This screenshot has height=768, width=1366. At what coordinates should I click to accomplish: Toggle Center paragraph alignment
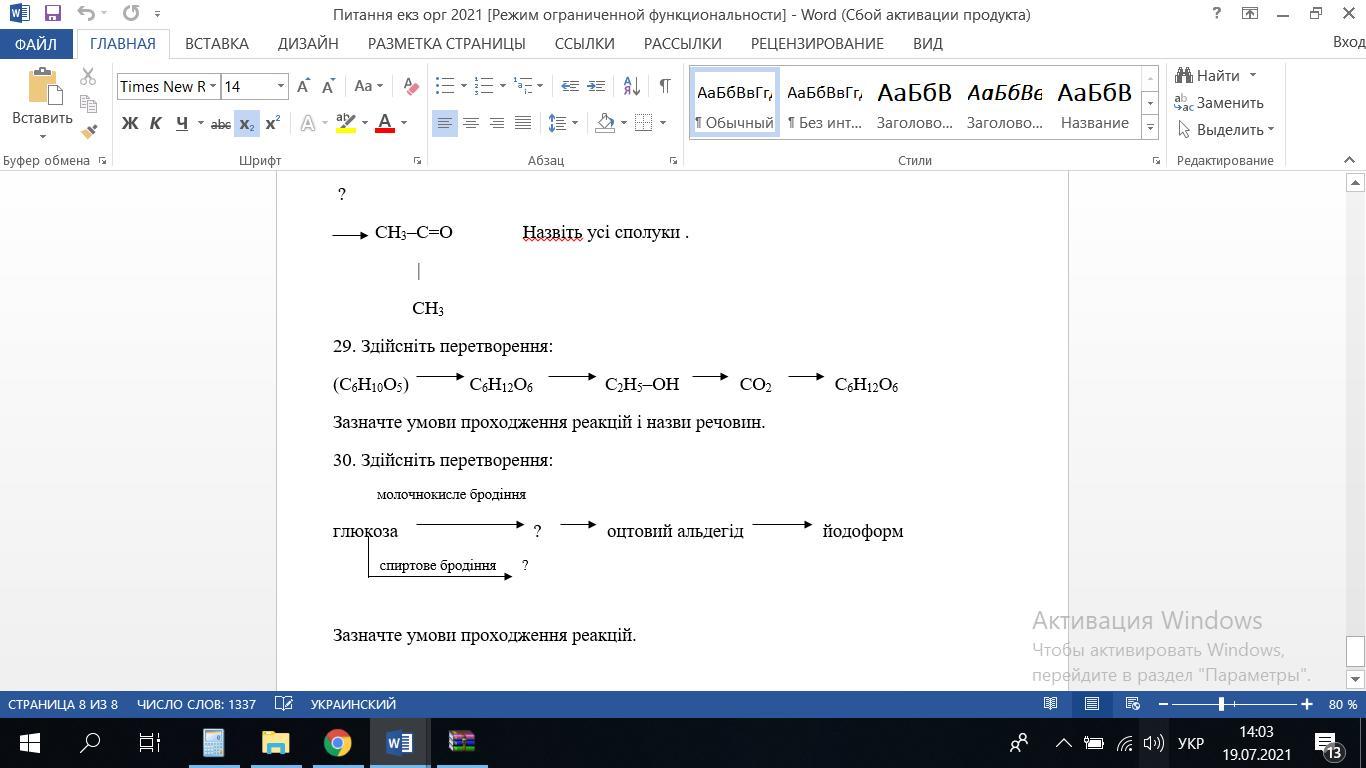coord(470,123)
